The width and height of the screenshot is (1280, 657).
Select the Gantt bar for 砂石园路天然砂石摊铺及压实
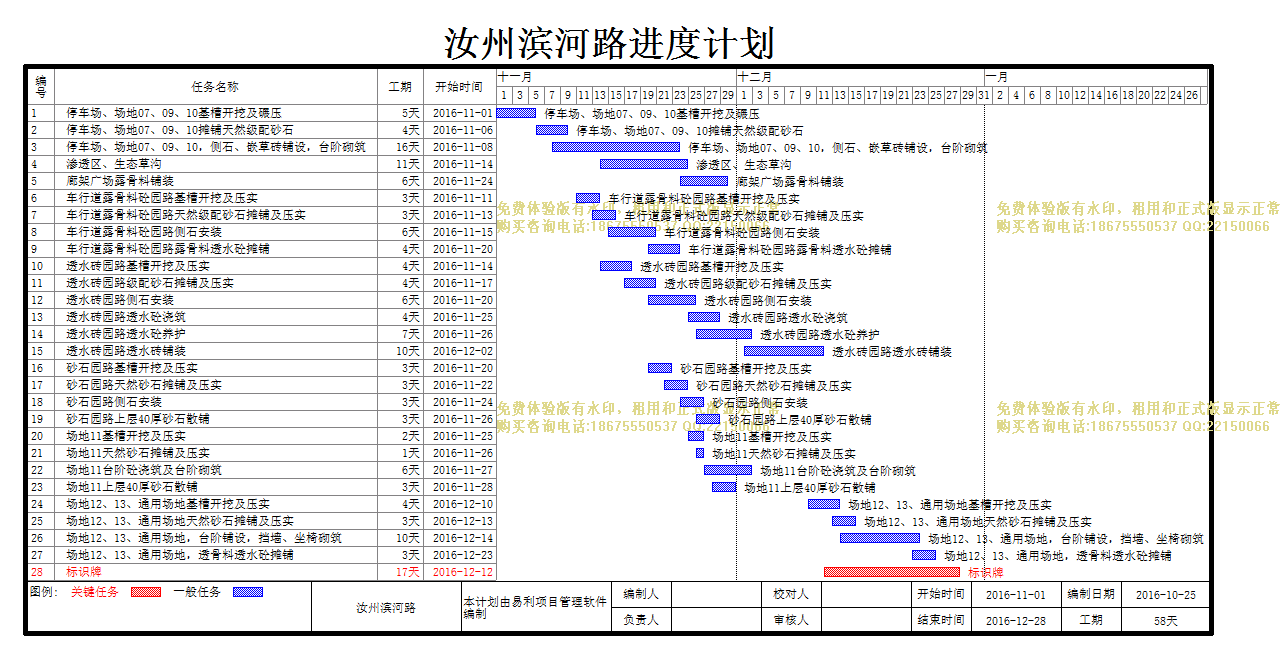(676, 385)
